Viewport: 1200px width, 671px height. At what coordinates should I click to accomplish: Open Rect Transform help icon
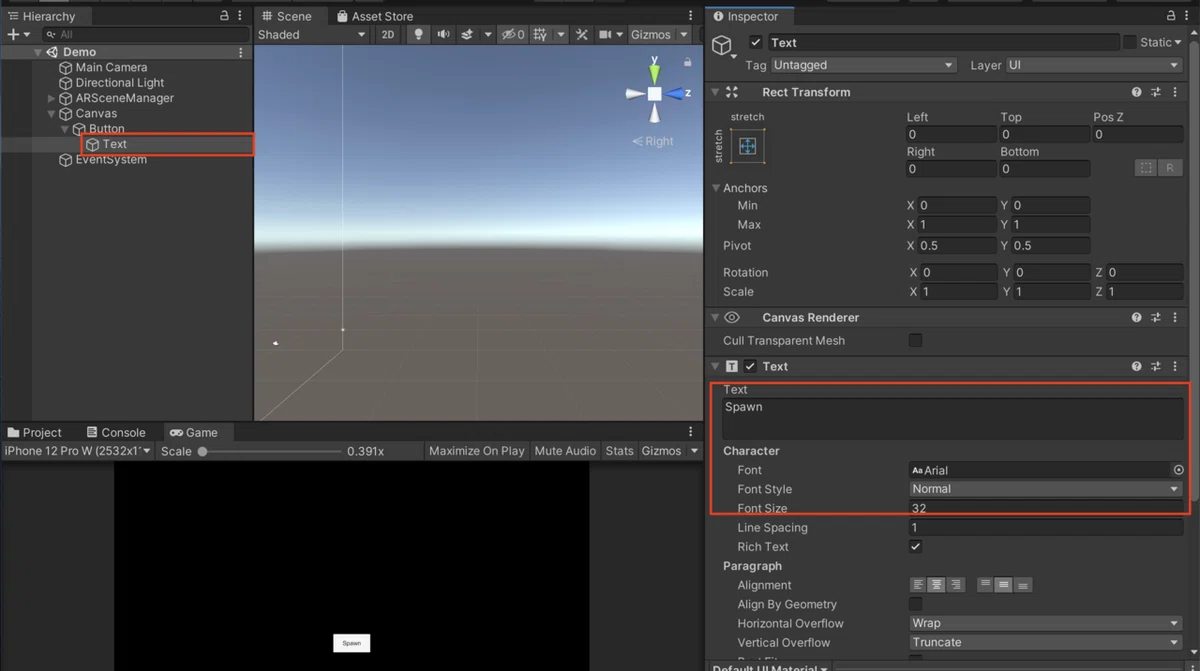pyautogui.click(x=1137, y=92)
